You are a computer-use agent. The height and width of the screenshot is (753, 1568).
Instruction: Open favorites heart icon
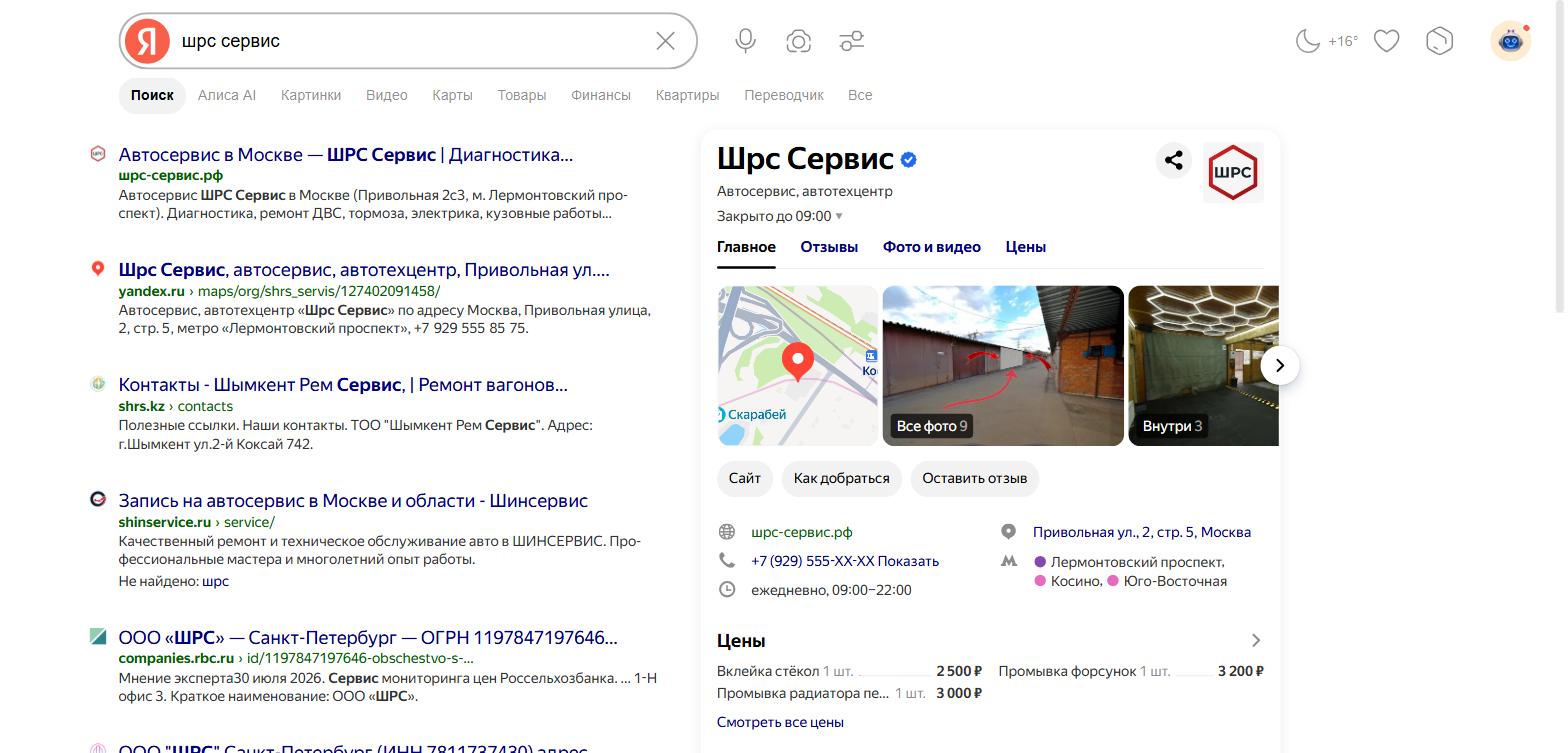pyautogui.click(x=1386, y=41)
